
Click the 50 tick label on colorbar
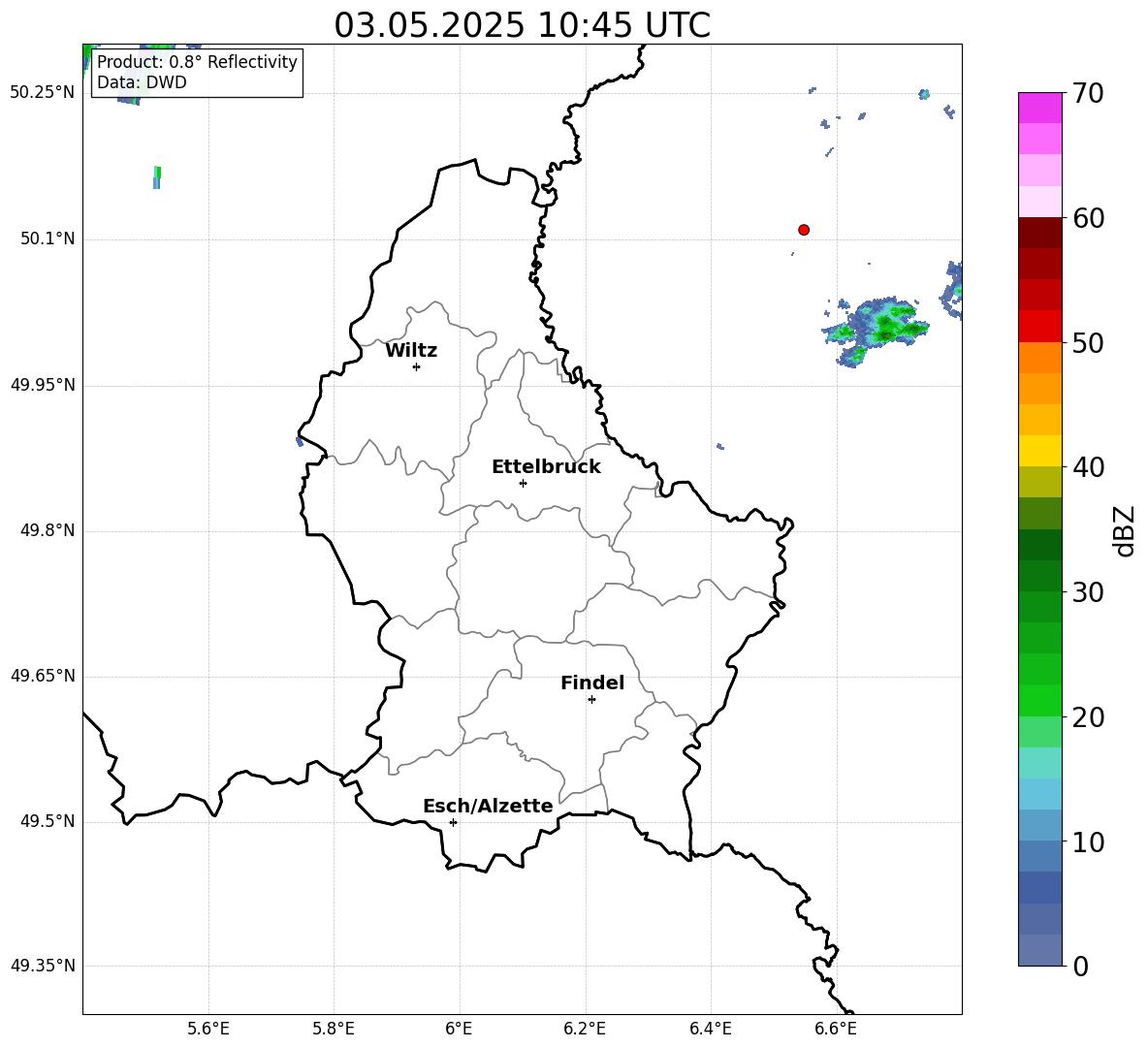click(x=1088, y=342)
